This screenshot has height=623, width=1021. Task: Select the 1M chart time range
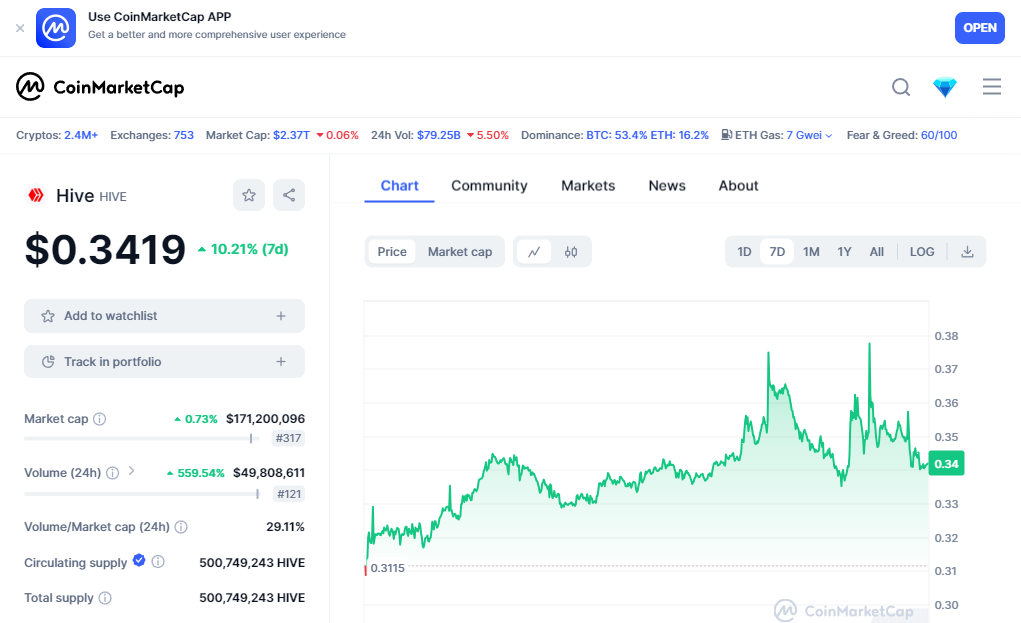pyautogui.click(x=811, y=252)
